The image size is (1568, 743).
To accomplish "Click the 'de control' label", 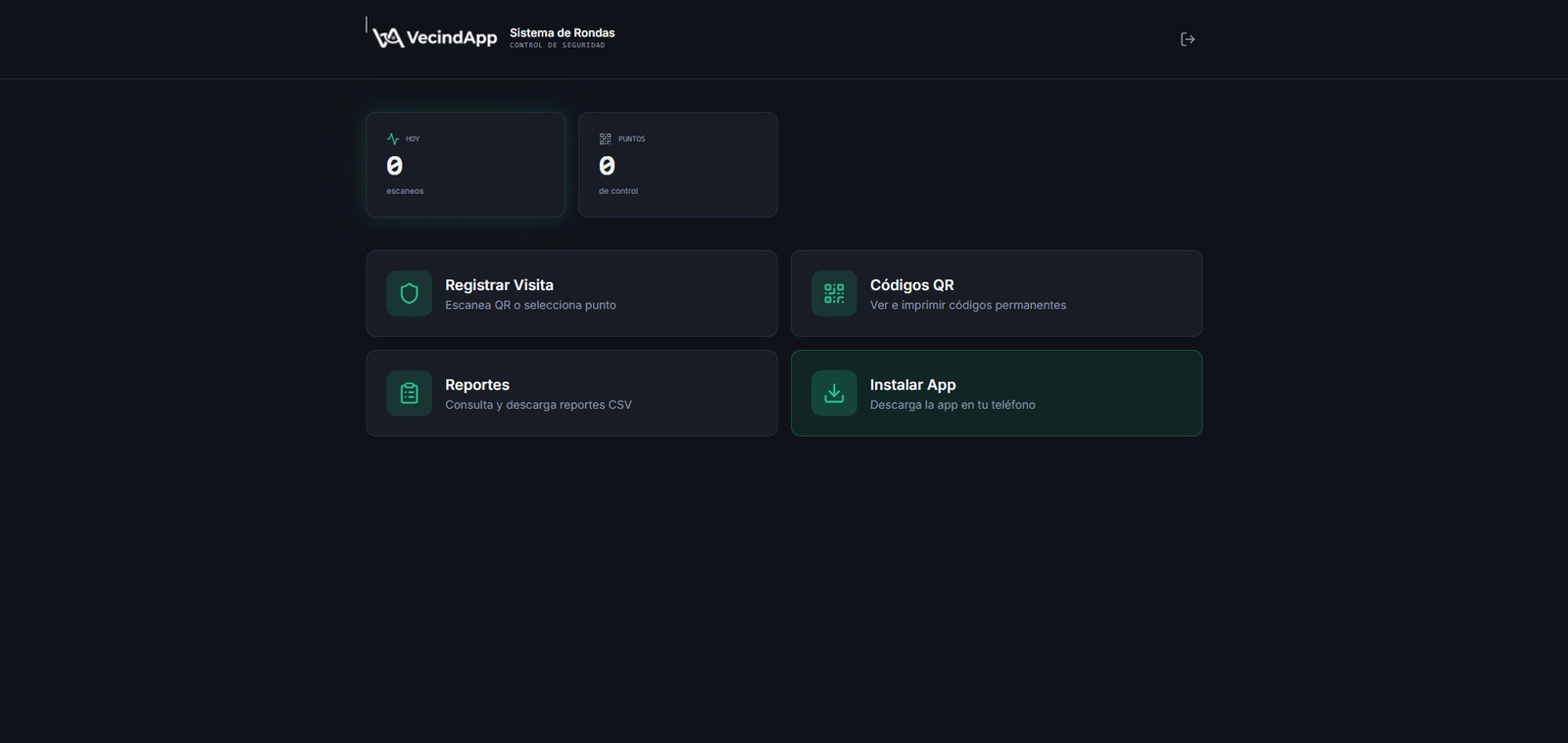I will (618, 191).
